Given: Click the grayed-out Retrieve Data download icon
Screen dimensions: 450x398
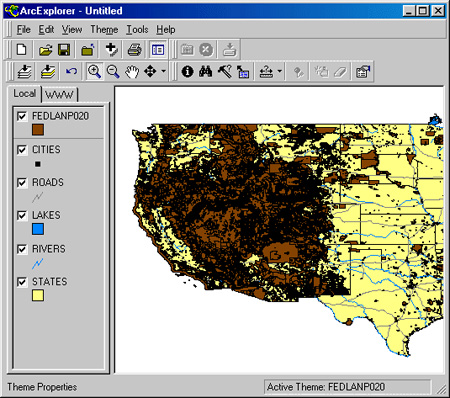Looking at the screenshot, I should pos(229,50).
